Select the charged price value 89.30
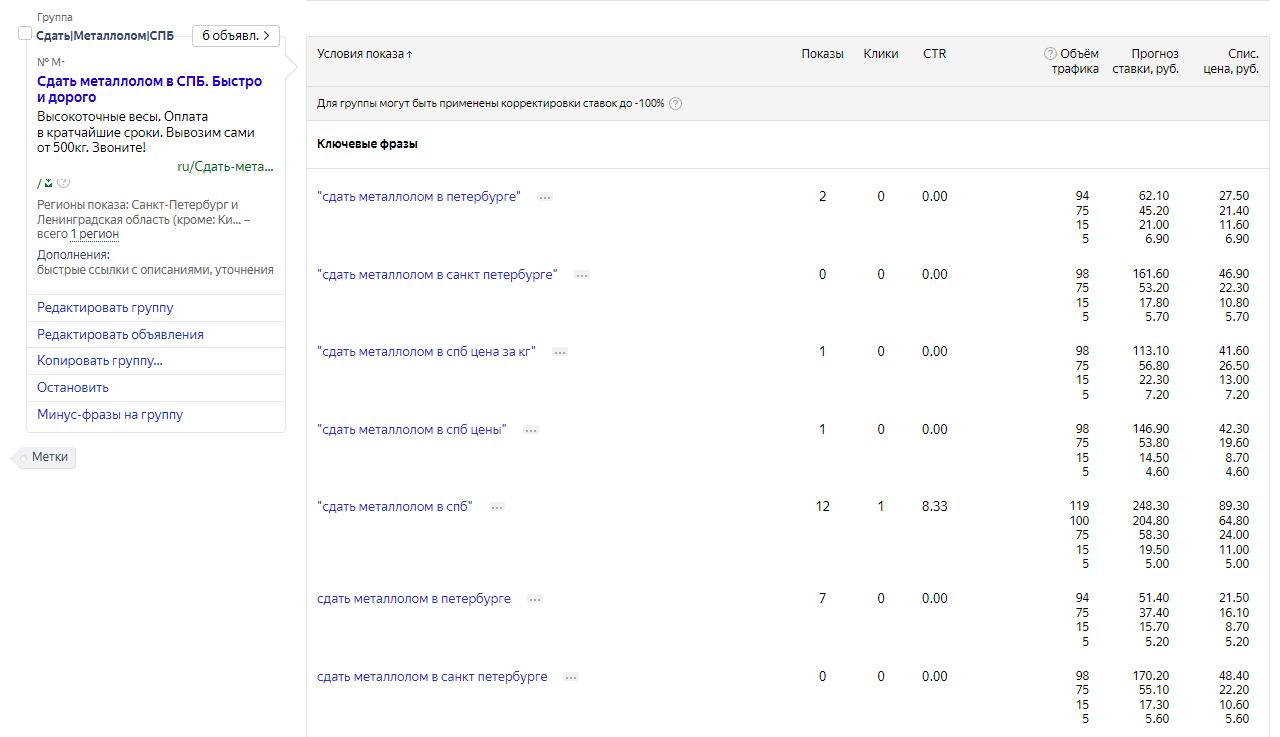Image resolution: width=1280 pixels, height=737 pixels. [1233, 506]
